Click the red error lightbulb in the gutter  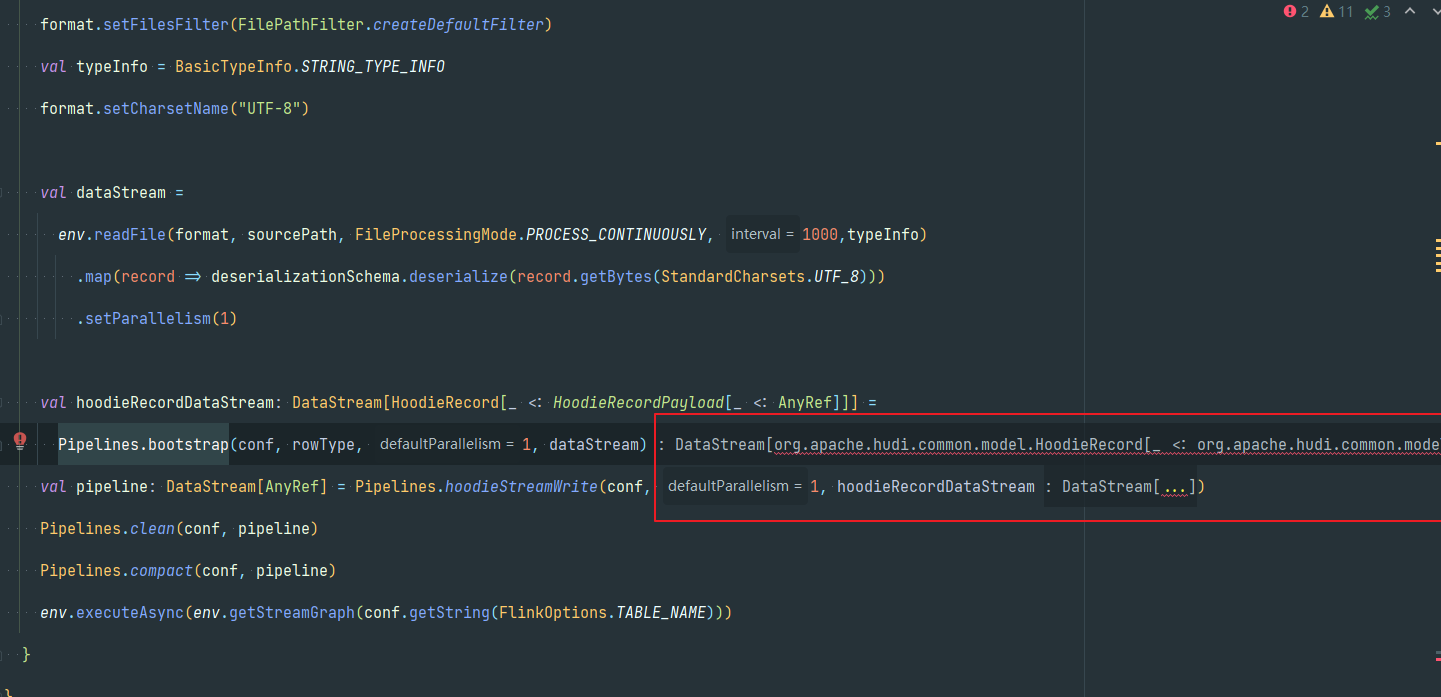[x=19, y=439]
